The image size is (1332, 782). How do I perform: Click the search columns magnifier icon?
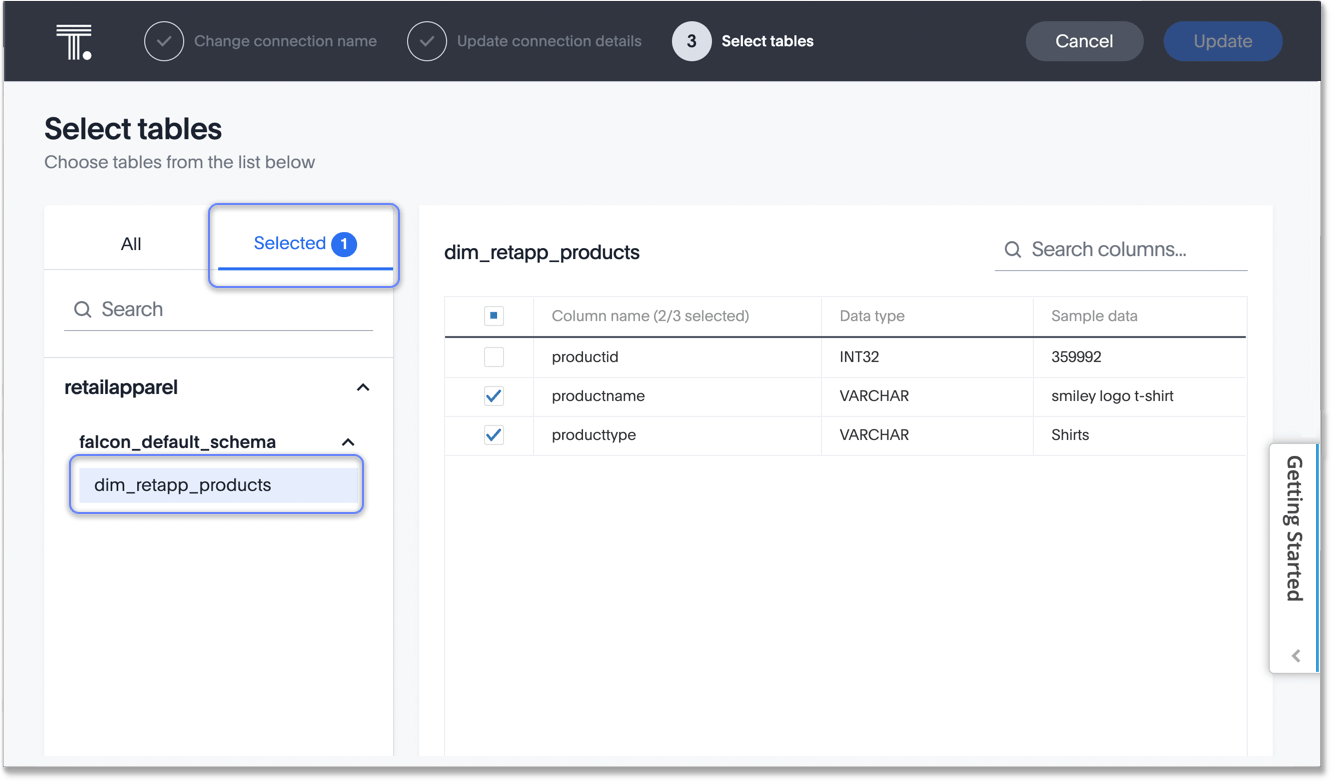click(x=1013, y=250)
